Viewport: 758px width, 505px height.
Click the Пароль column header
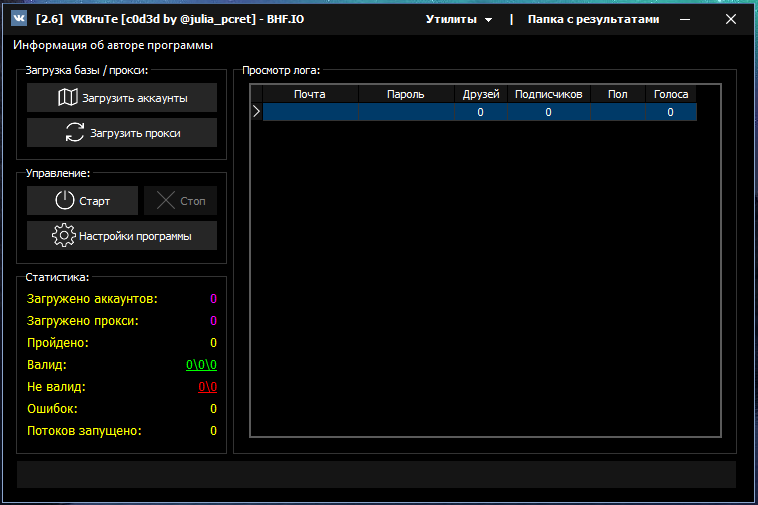(x=406, y=94)
